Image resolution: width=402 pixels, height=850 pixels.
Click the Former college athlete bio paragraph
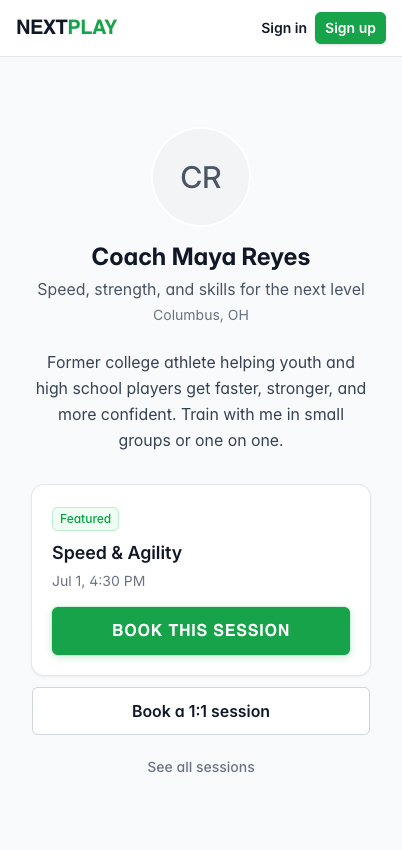pyautogui.click(x=201, y=401)
